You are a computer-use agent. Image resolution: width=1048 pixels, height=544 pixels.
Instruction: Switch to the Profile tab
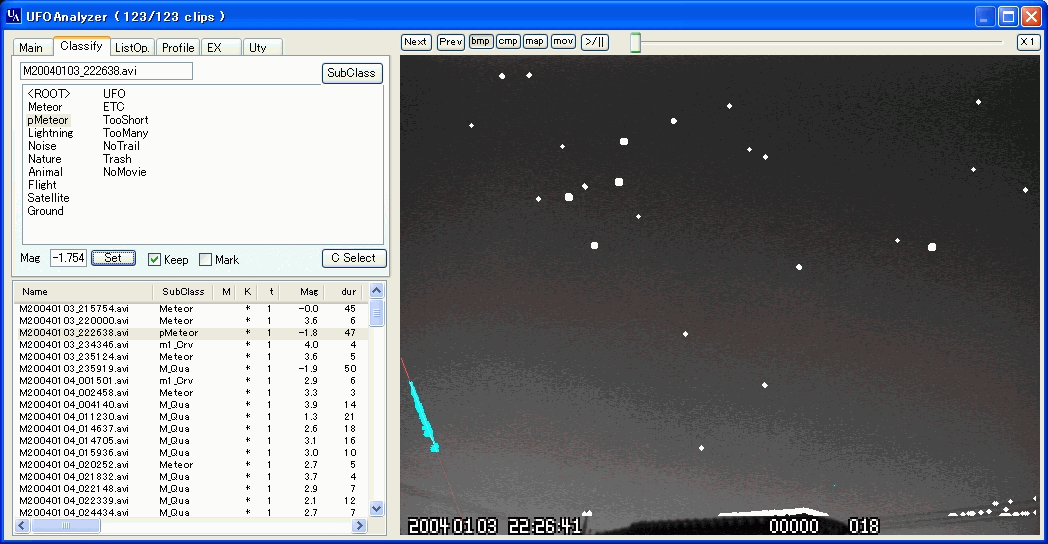(178, 47)
